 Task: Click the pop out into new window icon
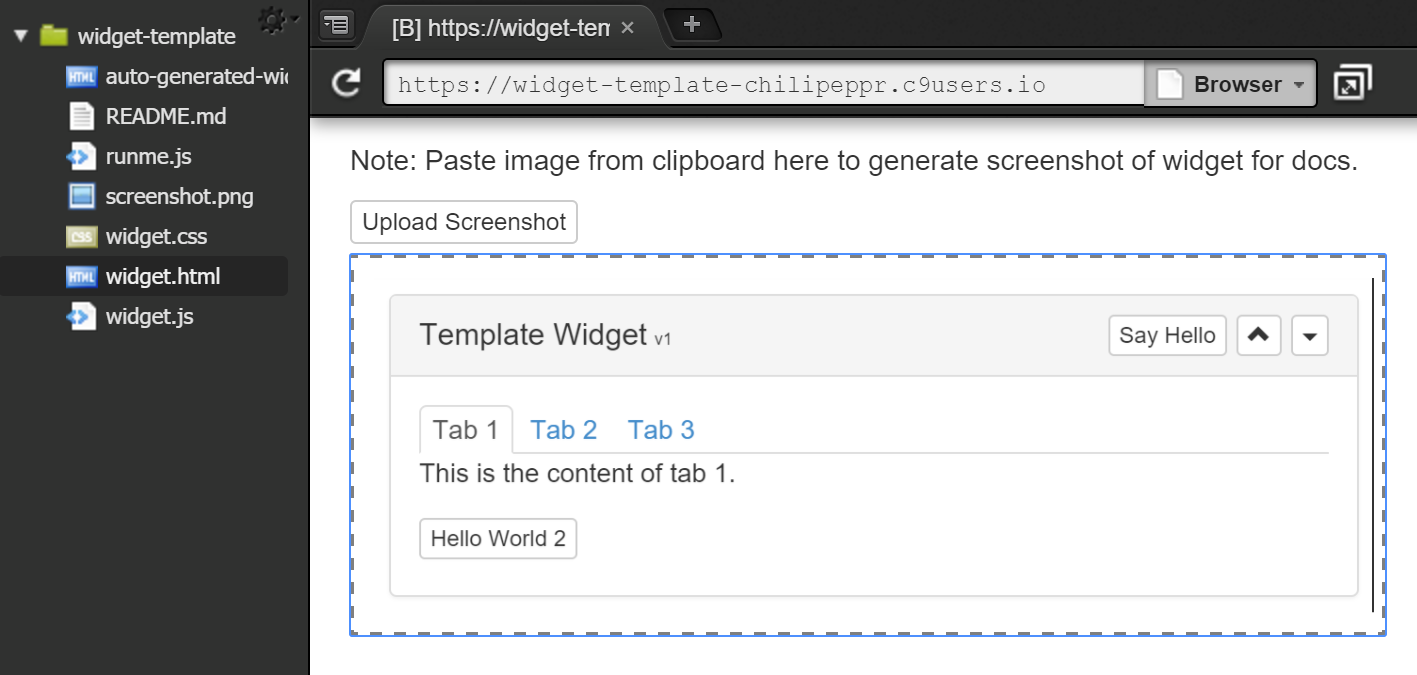point(1352,84)
